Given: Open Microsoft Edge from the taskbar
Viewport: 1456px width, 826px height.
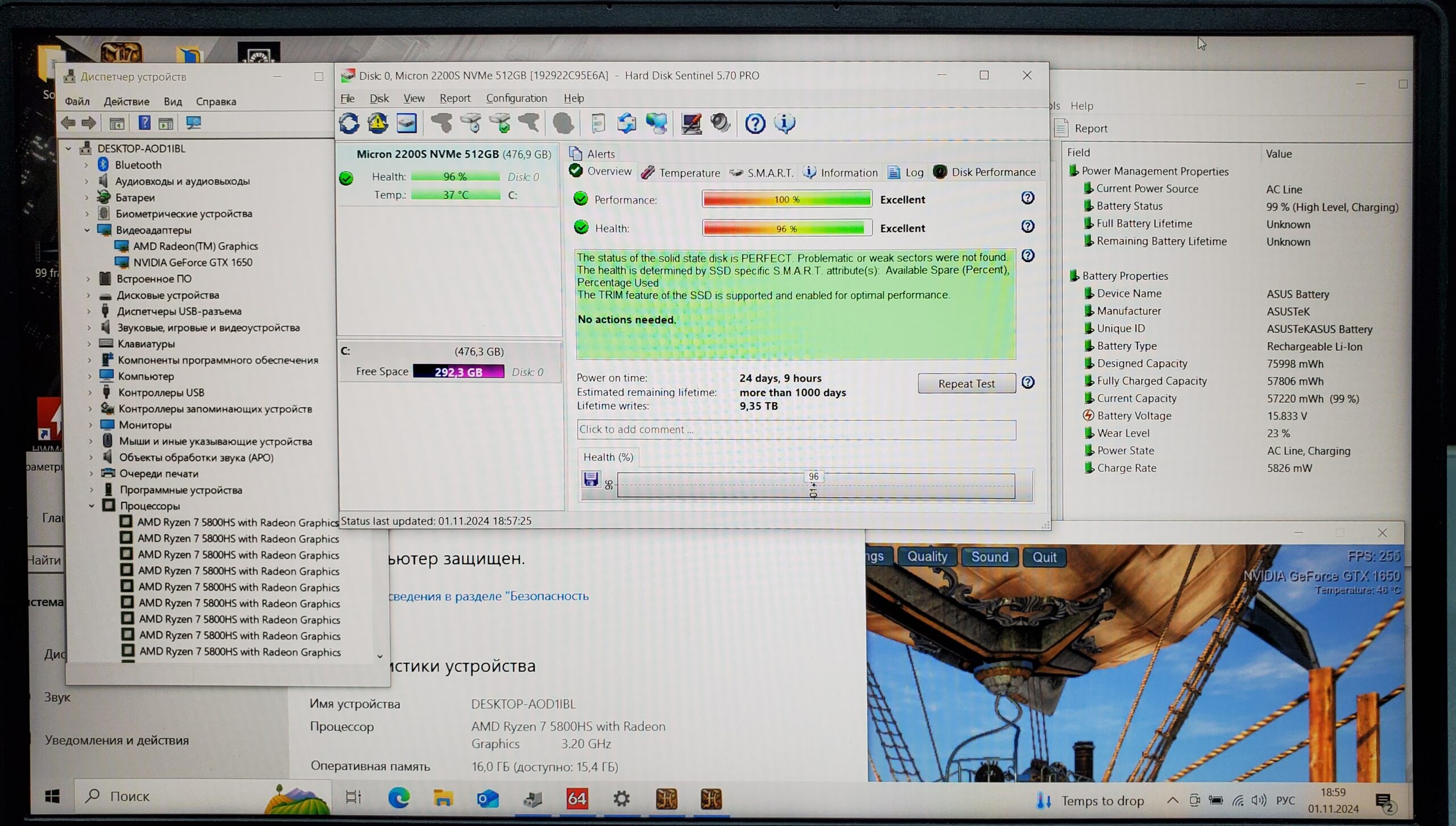Looking at the screenshot, I should pos(399,799).
